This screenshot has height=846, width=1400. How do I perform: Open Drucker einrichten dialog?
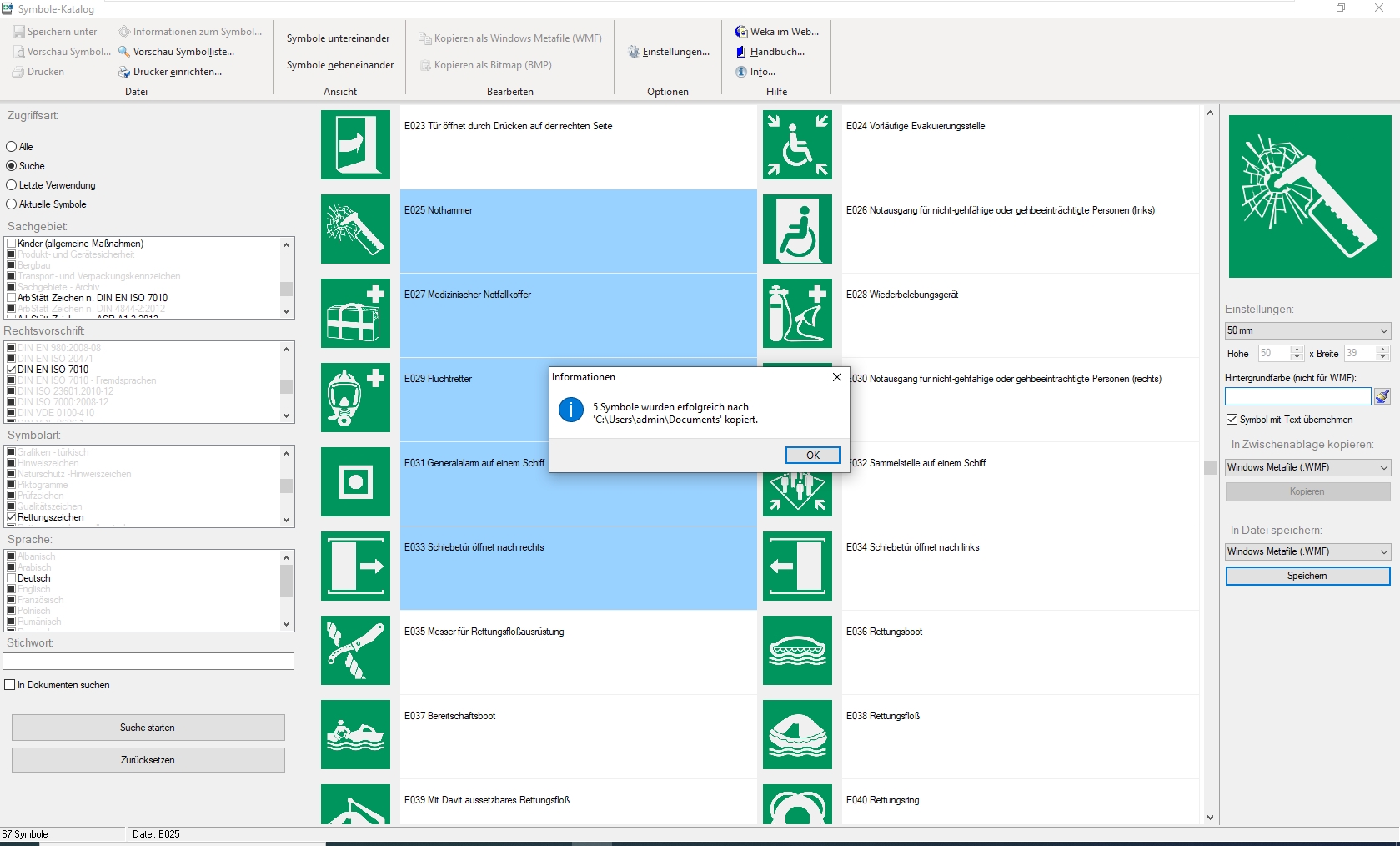pos(170,72)
